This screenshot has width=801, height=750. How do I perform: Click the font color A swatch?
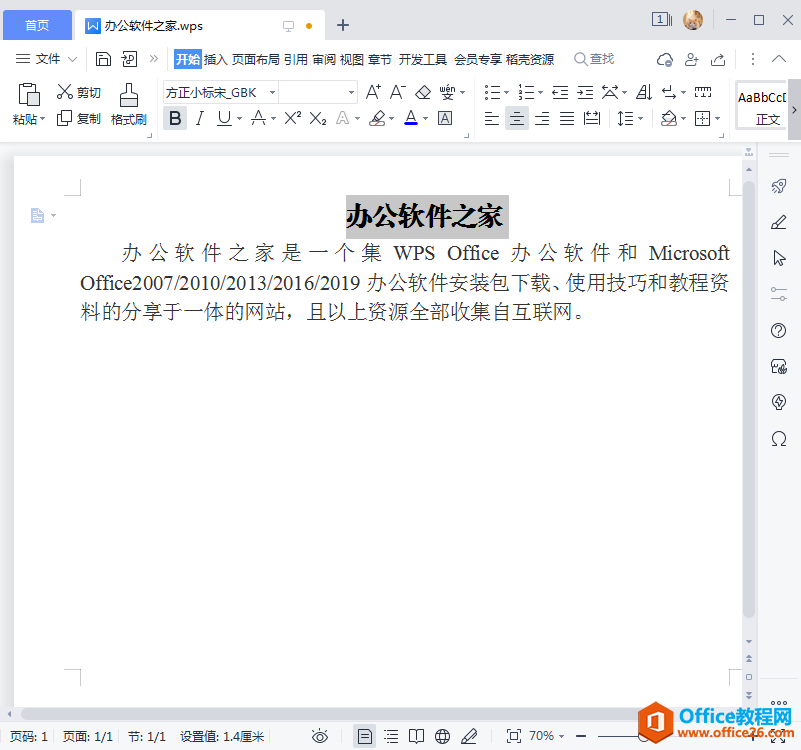(411, 119)
